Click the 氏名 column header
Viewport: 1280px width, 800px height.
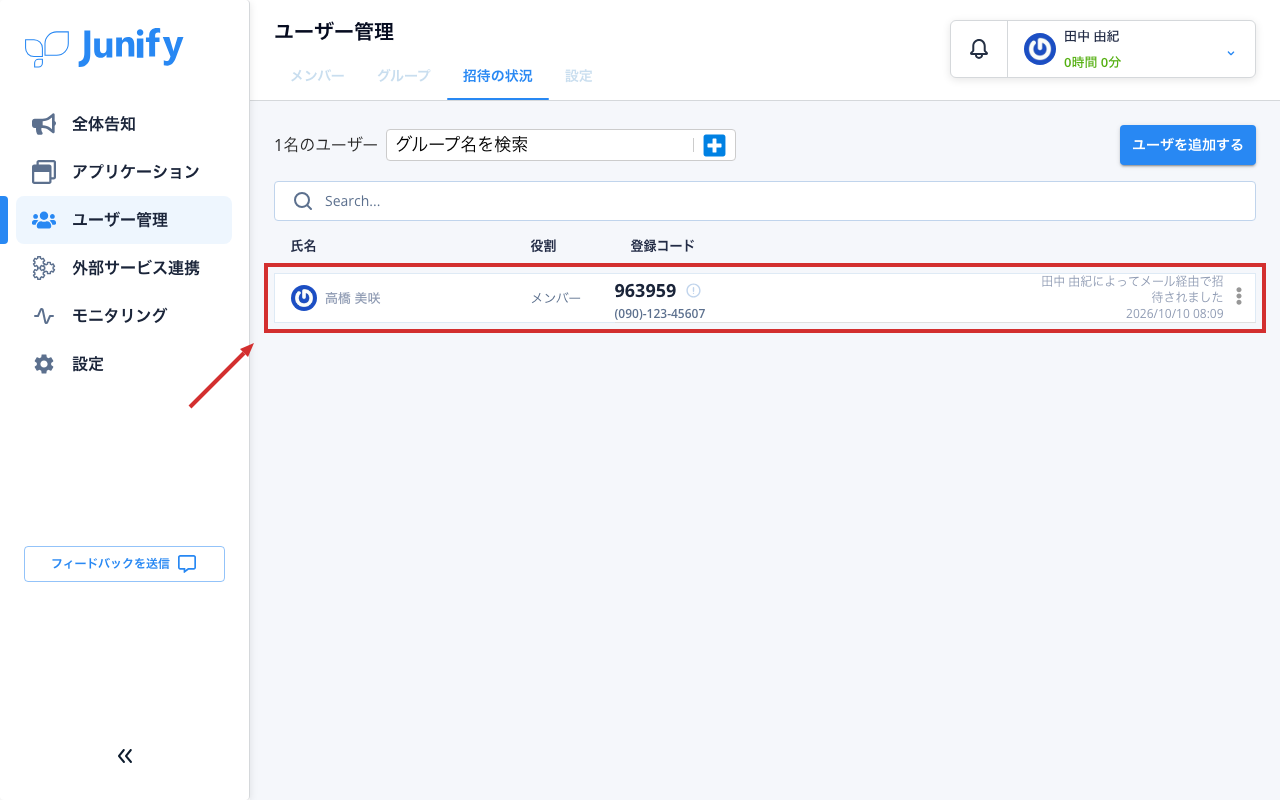pos(303,246)
